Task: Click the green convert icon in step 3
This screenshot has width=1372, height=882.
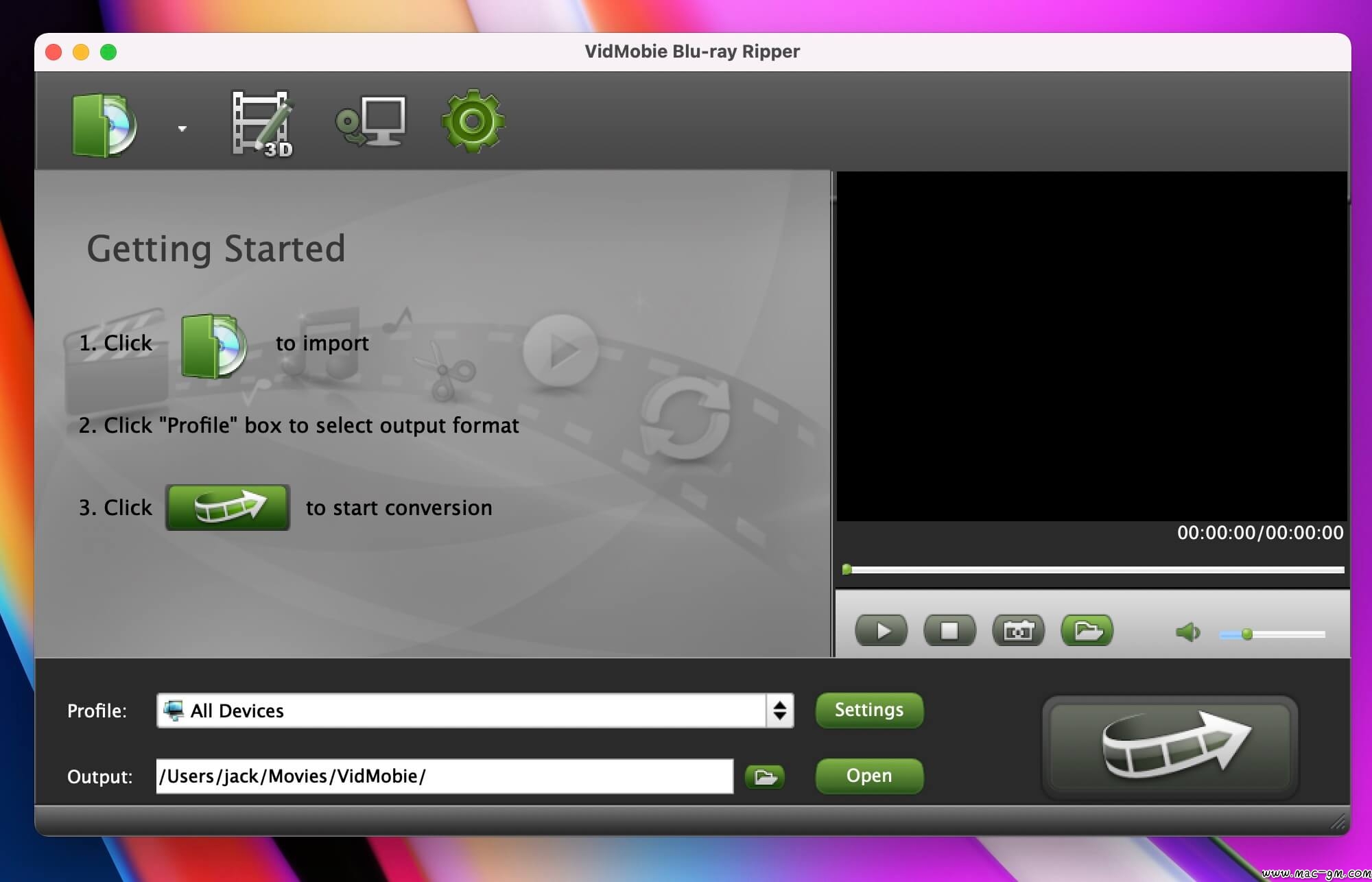Action: [228, 507]
